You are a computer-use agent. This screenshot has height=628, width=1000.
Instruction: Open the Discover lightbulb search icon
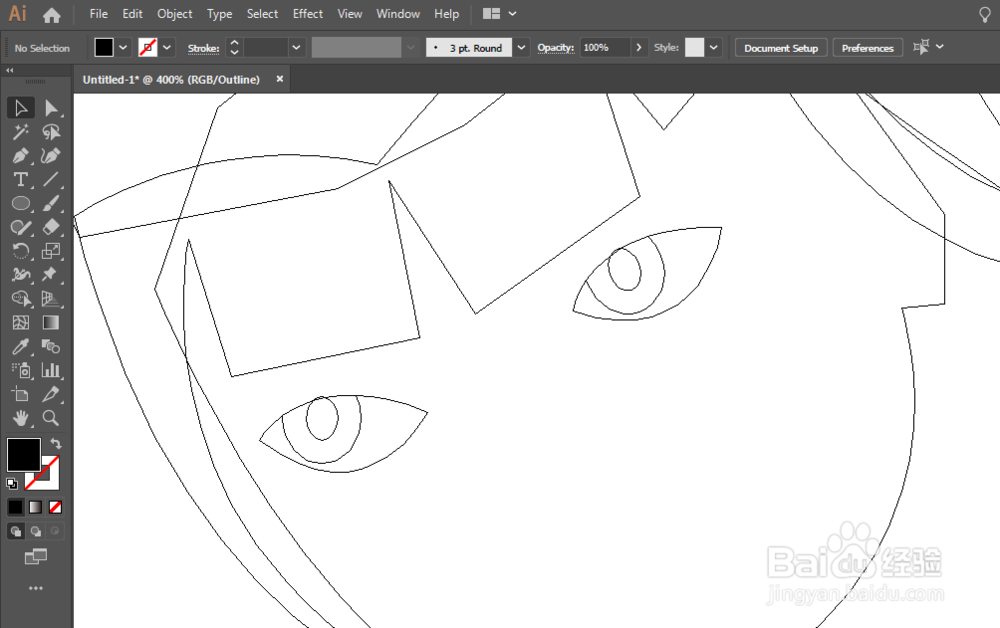985,15
